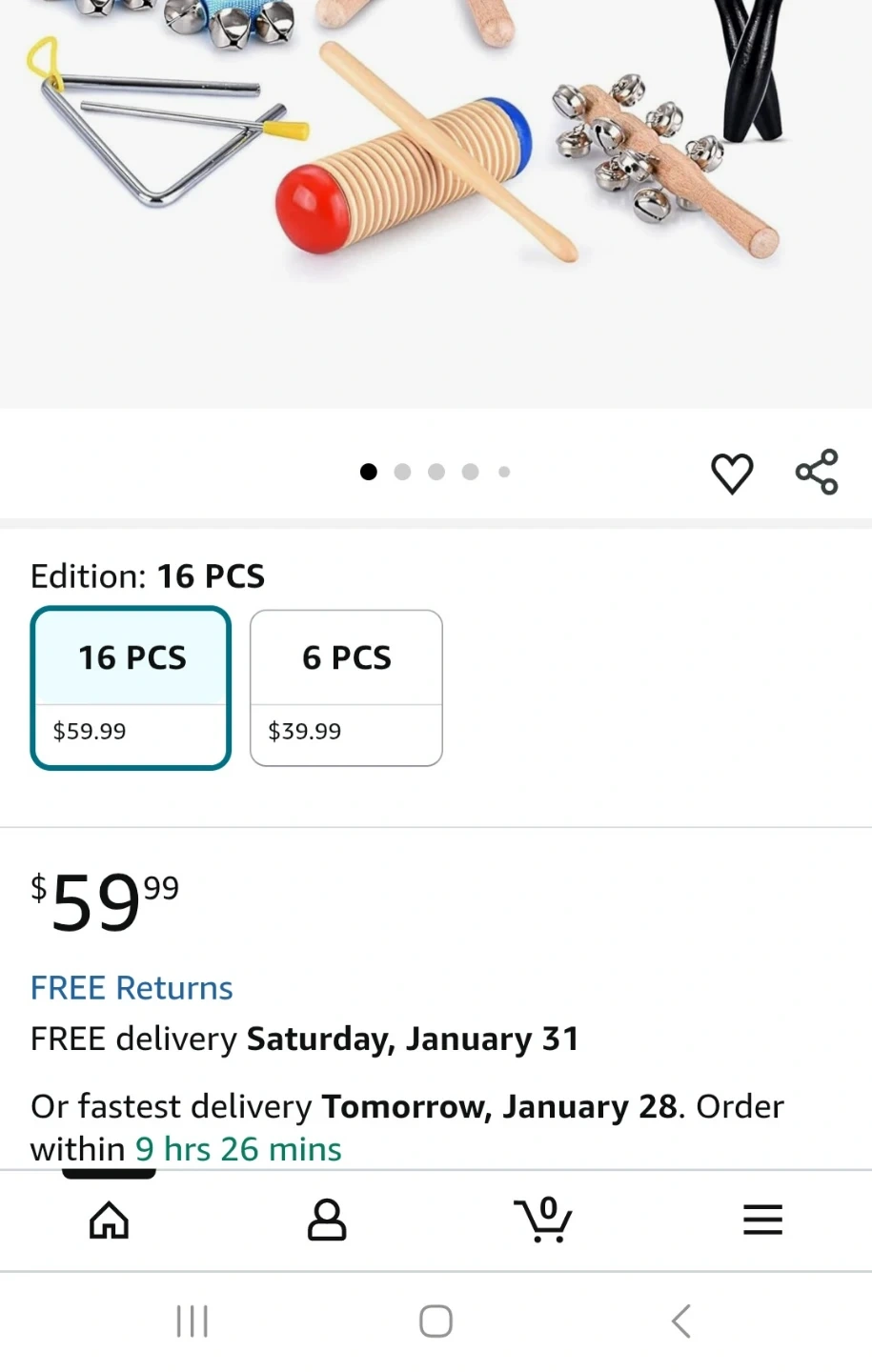
Task: Go to Amazon home tab
Action: [109, 1220]
